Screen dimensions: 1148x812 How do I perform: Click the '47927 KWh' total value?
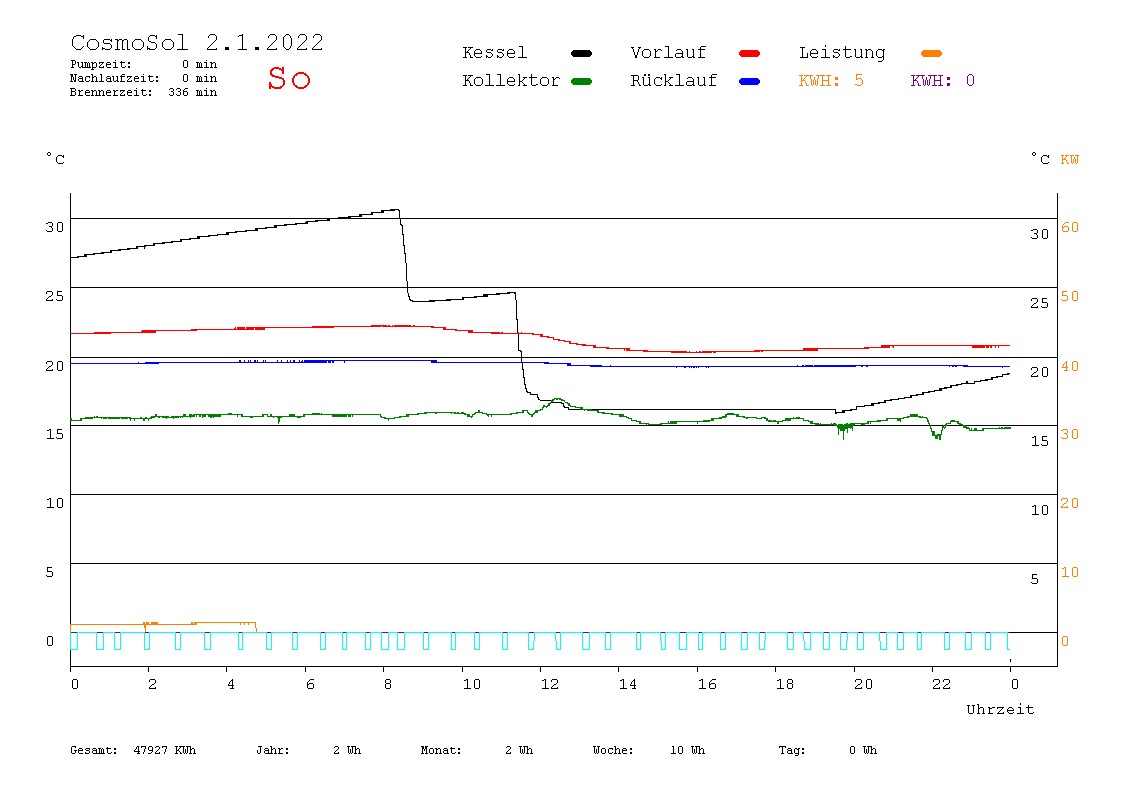[x=165, y=750]
